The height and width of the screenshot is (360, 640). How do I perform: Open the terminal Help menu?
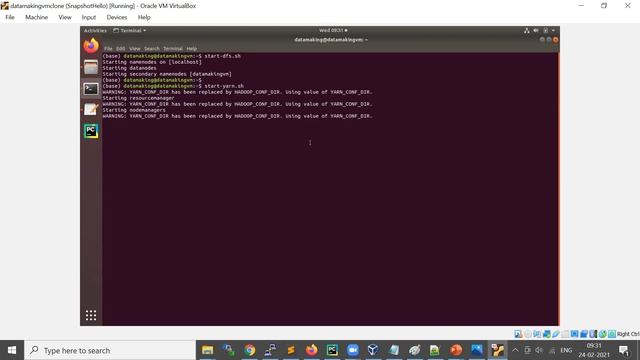(x=192, y=49)
